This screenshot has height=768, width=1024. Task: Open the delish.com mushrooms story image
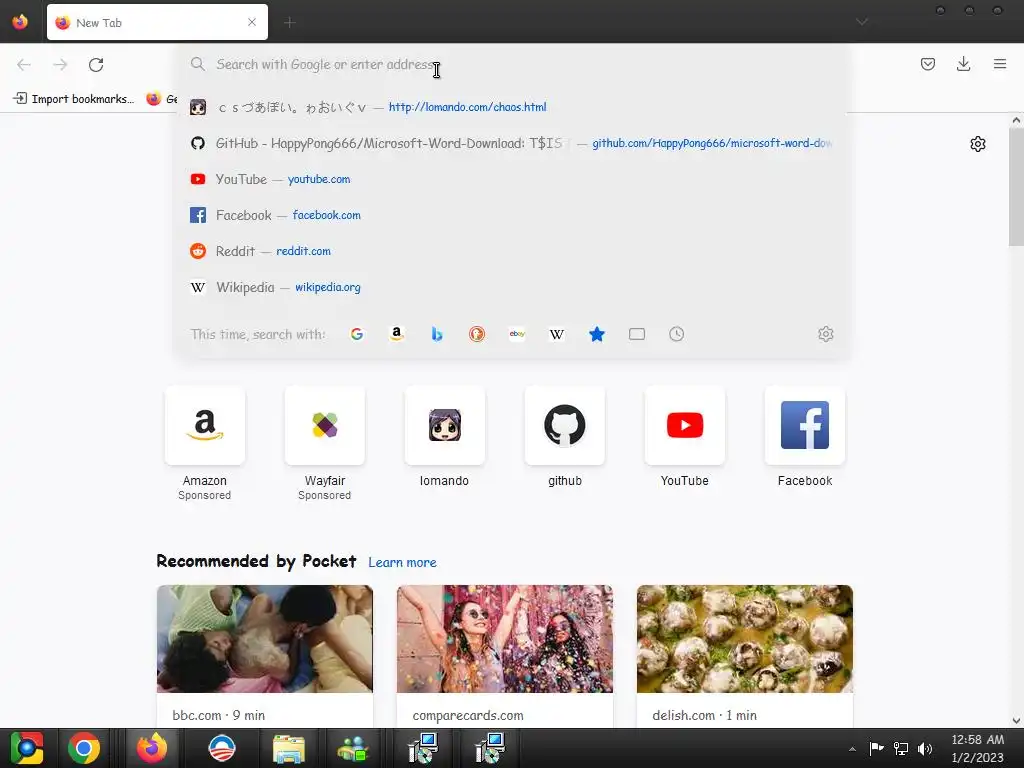pos(744,639)
